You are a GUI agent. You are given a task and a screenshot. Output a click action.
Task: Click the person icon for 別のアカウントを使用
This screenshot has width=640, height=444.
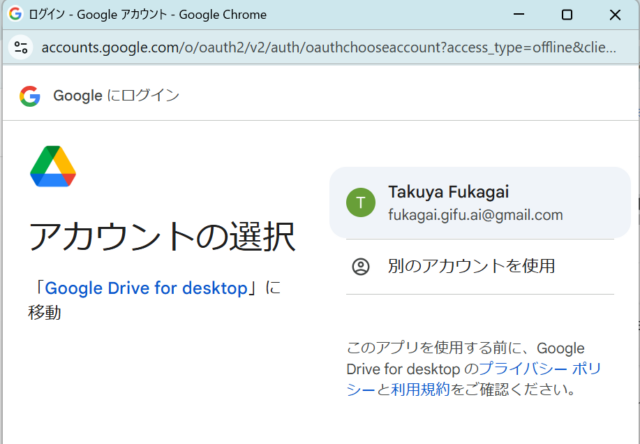point(360,266)
